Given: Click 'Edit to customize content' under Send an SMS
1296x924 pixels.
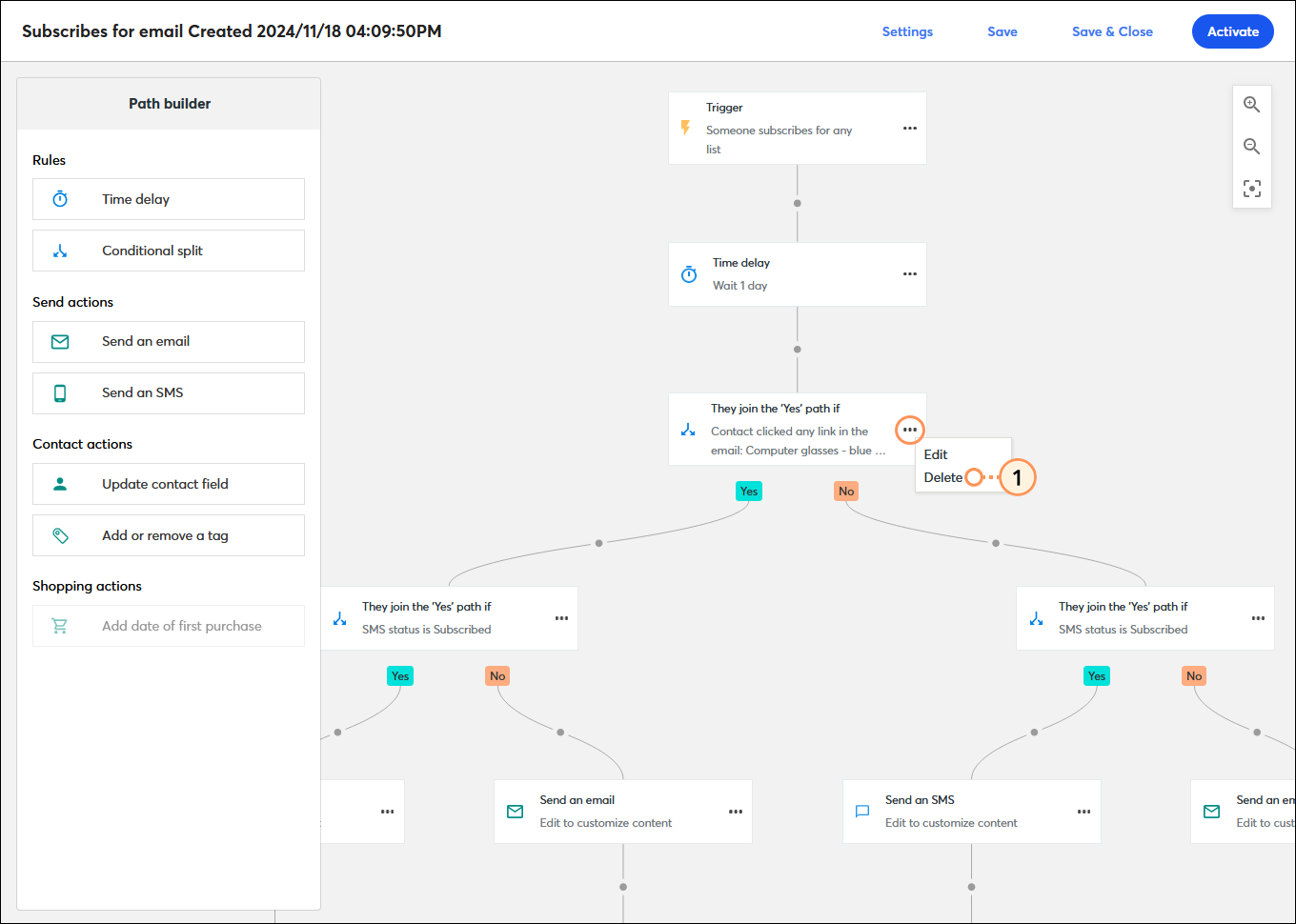Looking at the screenshot, I should pos(951,823).
